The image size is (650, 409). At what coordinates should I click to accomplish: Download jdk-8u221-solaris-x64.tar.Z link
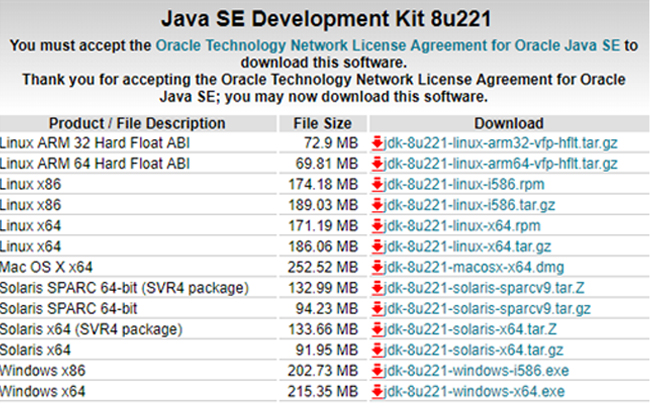click(471, 329)
